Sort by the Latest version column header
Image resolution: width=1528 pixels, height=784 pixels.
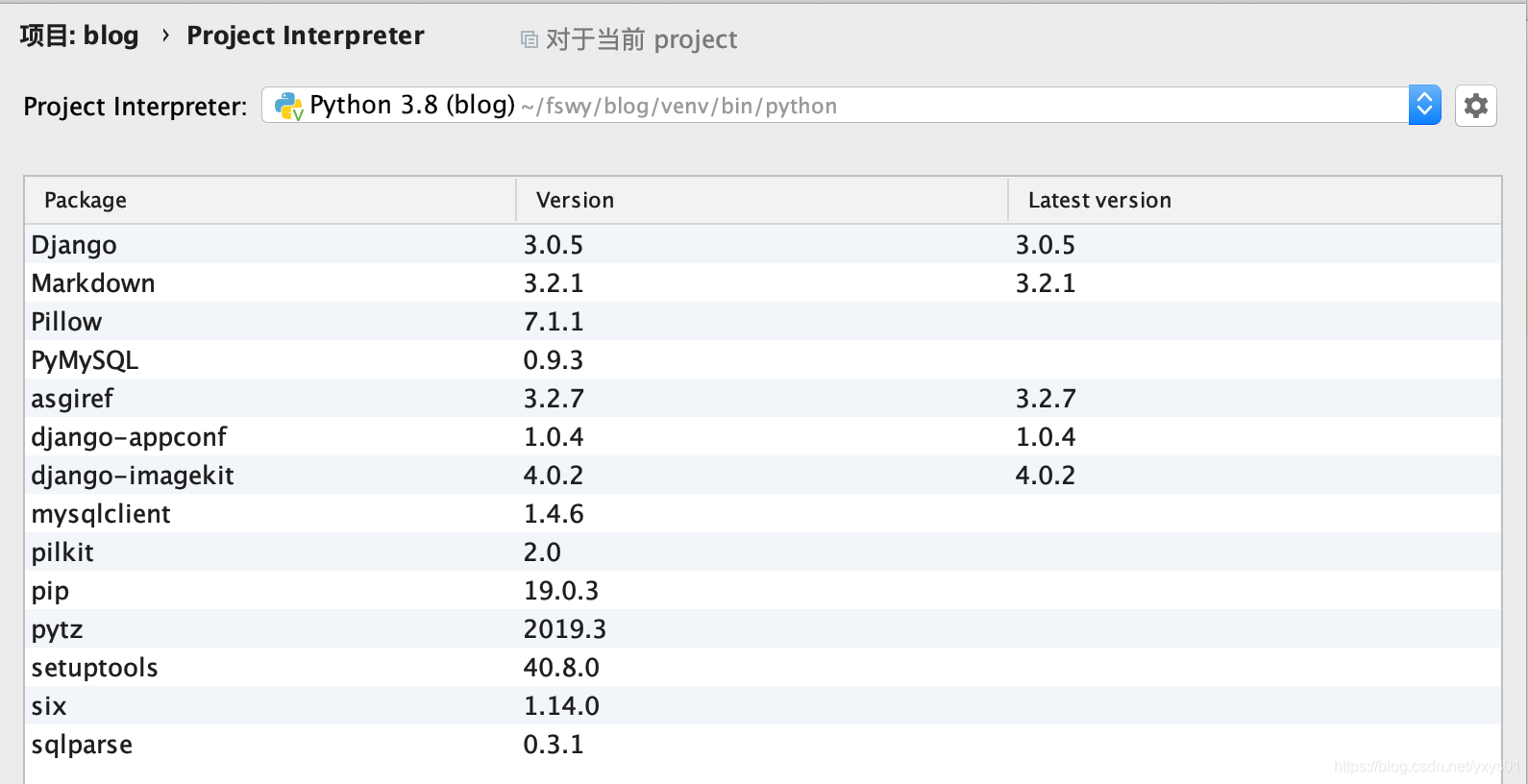1255,200
